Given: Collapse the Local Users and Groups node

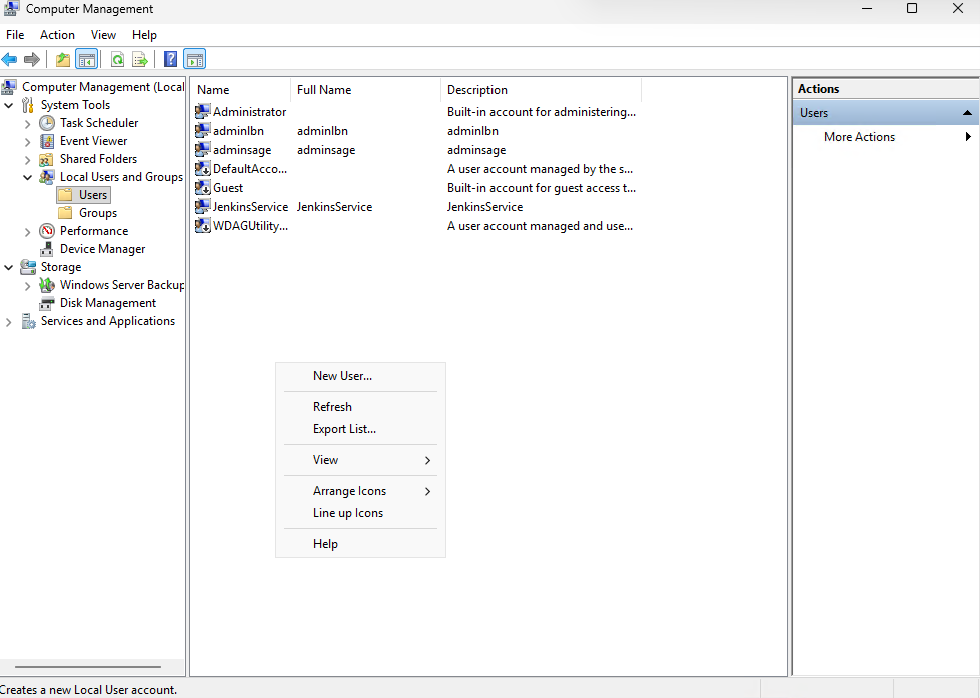Looking at the screenshot, I should coord(27,177).
